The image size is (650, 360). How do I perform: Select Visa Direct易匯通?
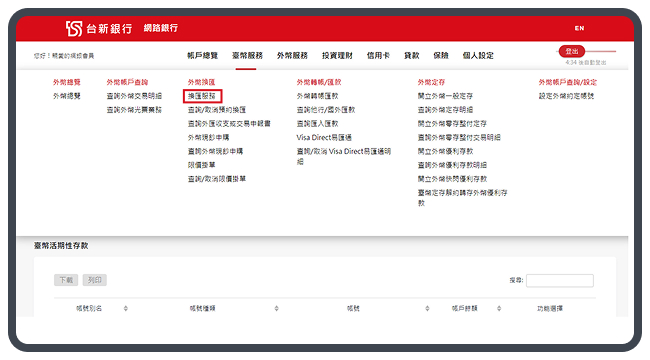pos(324,138)
